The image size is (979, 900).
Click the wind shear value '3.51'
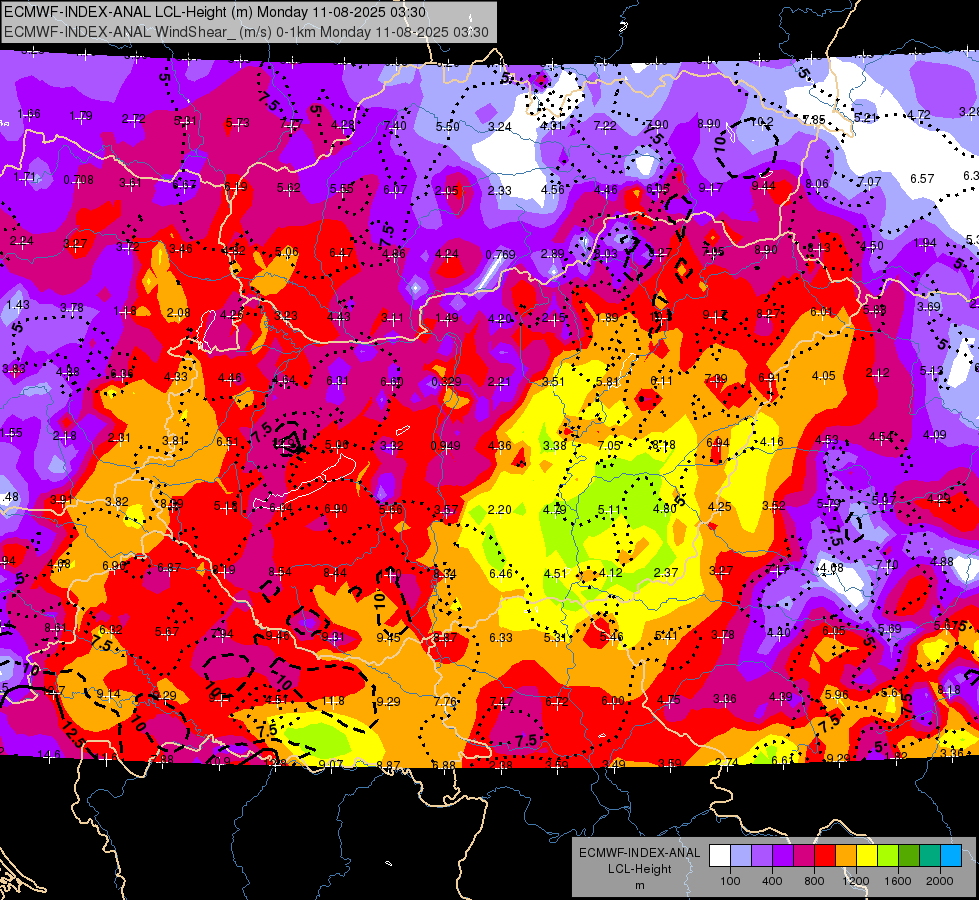click(553, 382)
